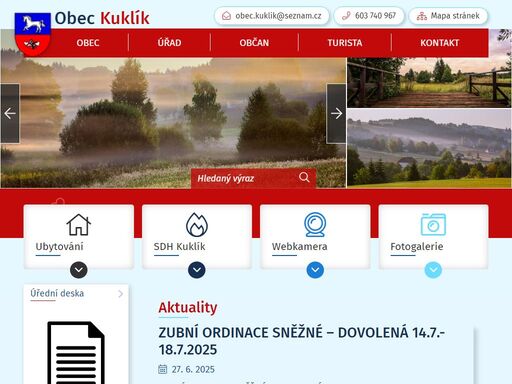Viewport: 512px width, 384px height.
Task: Open the Obec Kuklík site title link
Action: point(102,18)
